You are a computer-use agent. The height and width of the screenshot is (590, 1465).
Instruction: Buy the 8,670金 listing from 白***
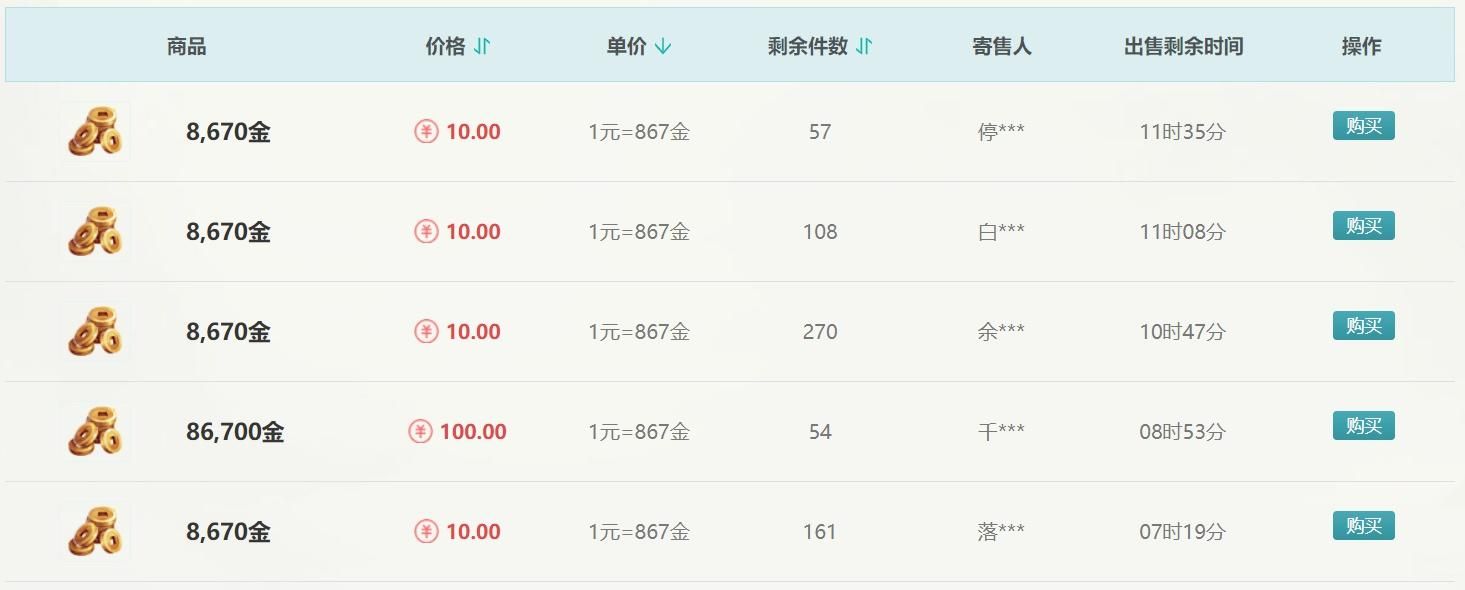(1363, 226)
